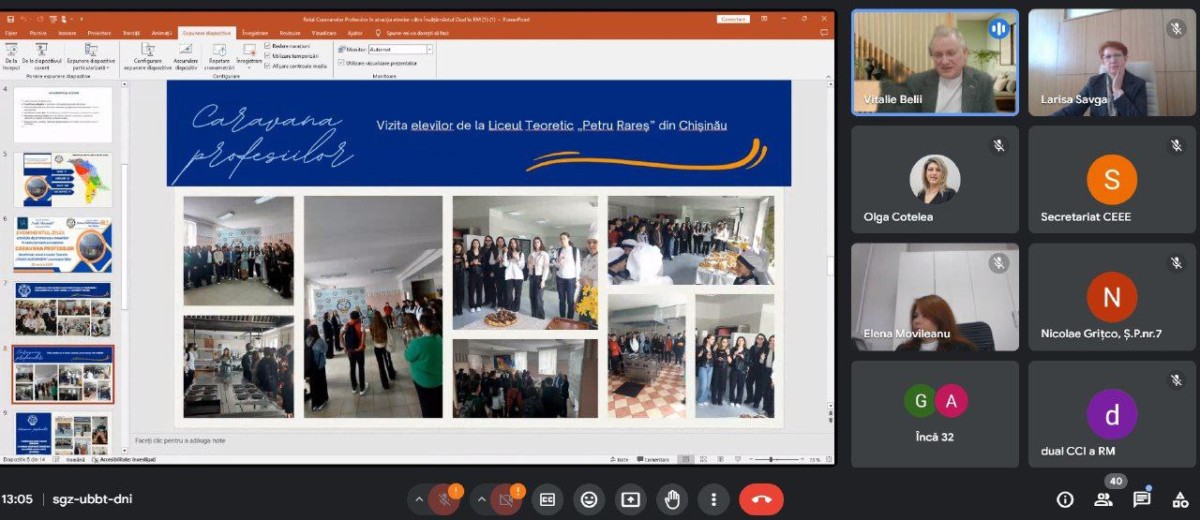Raise hand in the meeting
Screen dimensions: 1200x520
[672, 499]
